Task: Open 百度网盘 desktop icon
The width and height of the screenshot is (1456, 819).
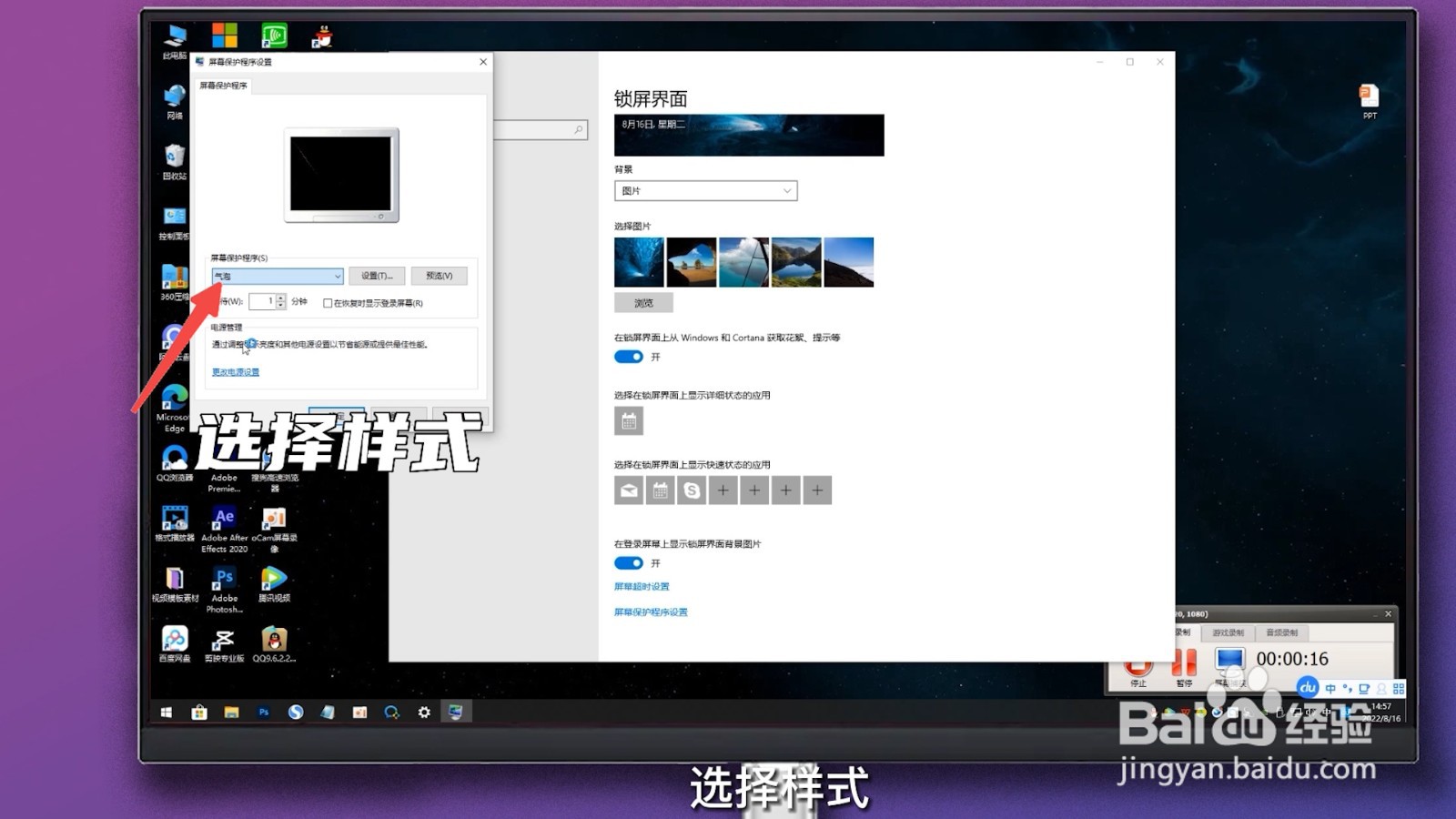Action: 175,640
